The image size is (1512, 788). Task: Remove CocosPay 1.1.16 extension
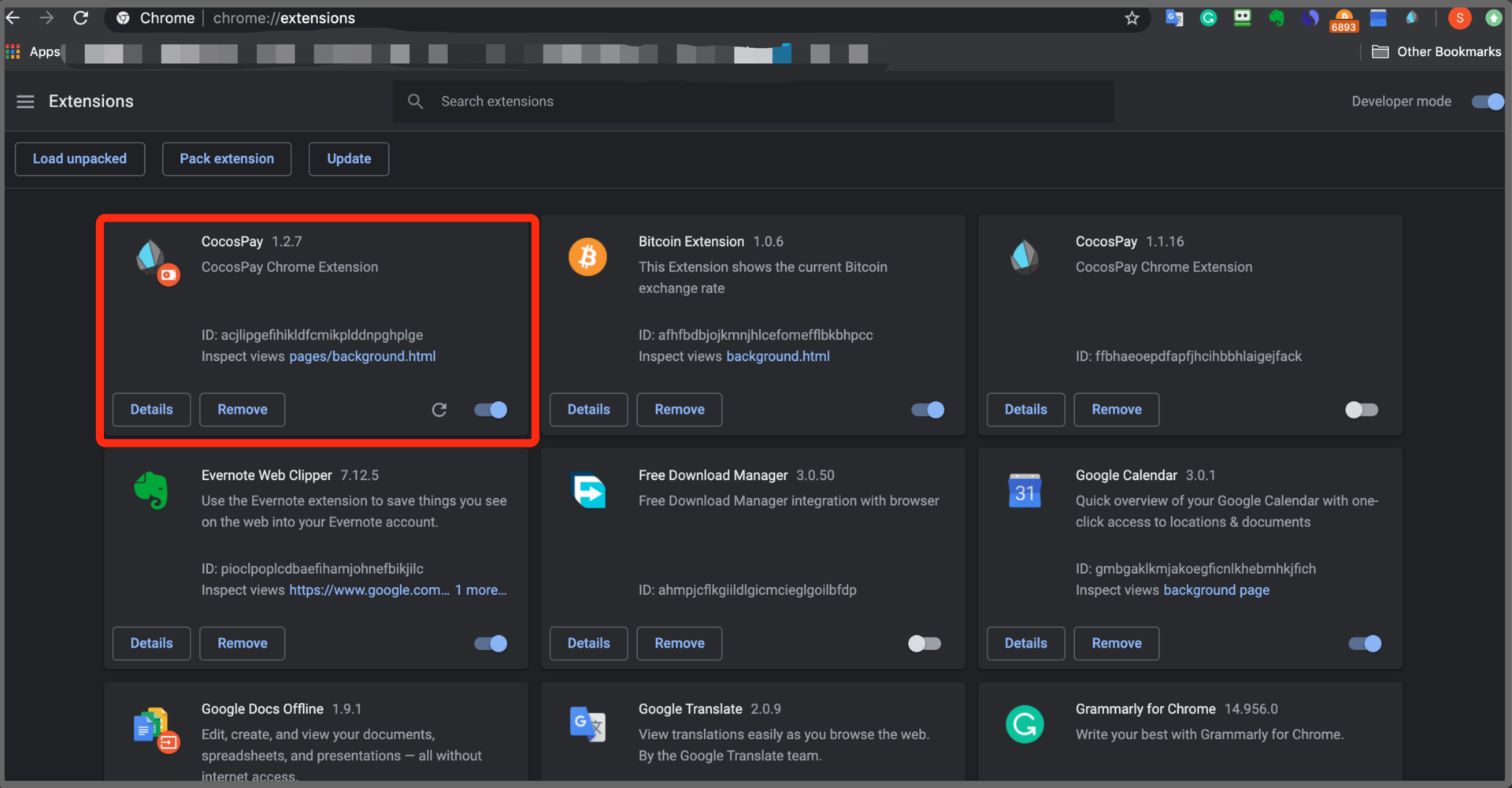[x=1117, y=410]
